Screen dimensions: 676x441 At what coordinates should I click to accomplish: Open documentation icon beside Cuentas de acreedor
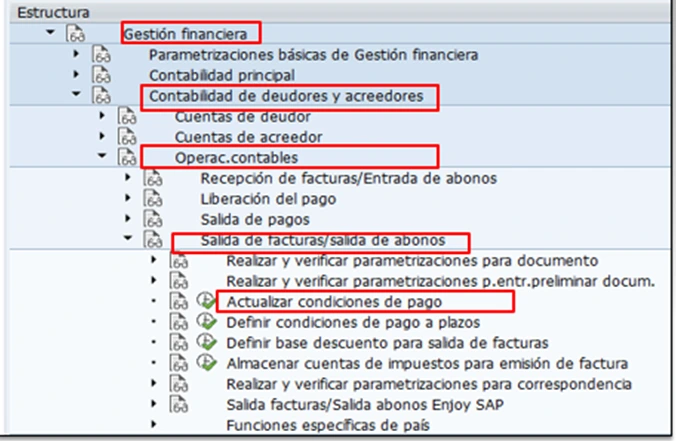pos(127,137)
